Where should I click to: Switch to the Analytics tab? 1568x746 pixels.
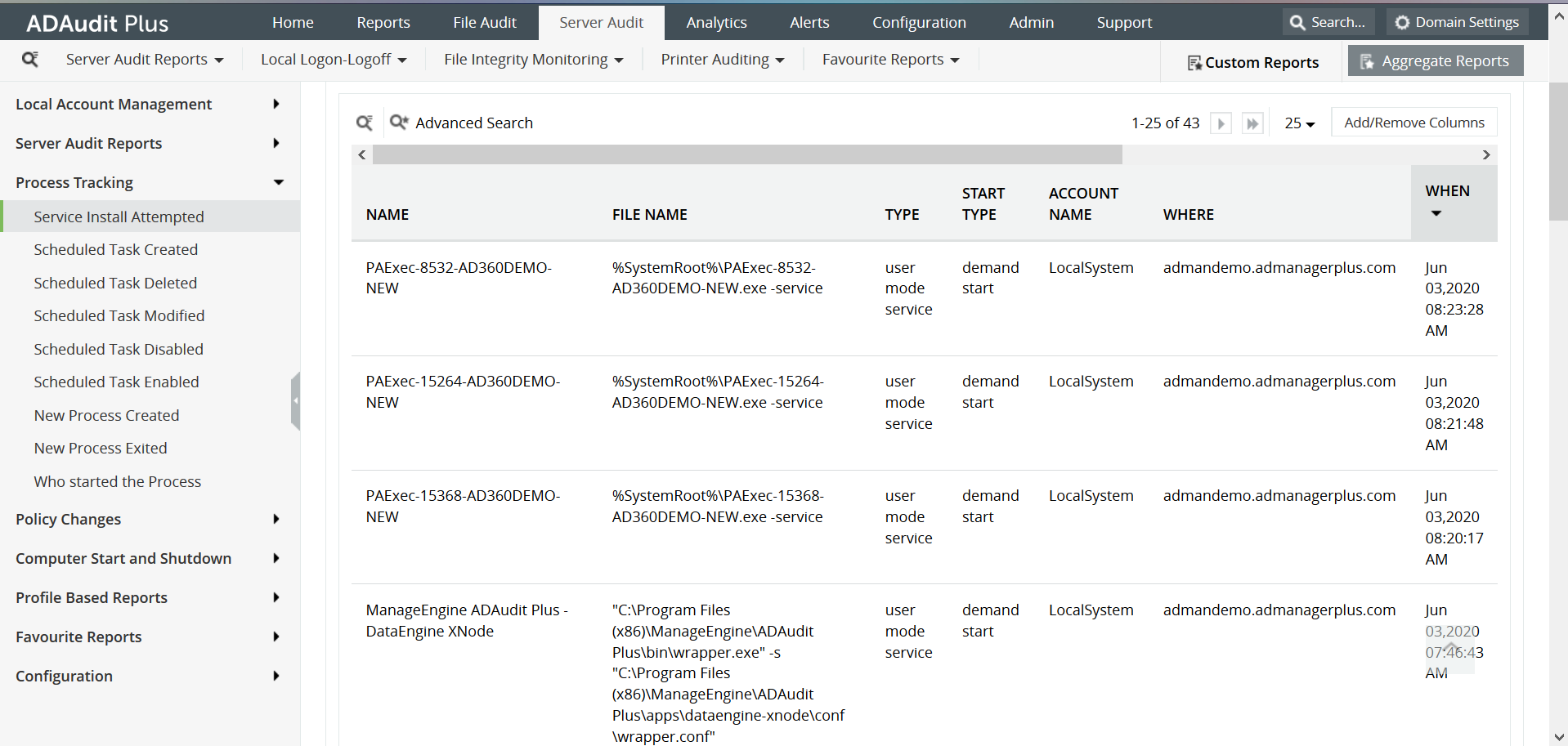coord(716,22)
